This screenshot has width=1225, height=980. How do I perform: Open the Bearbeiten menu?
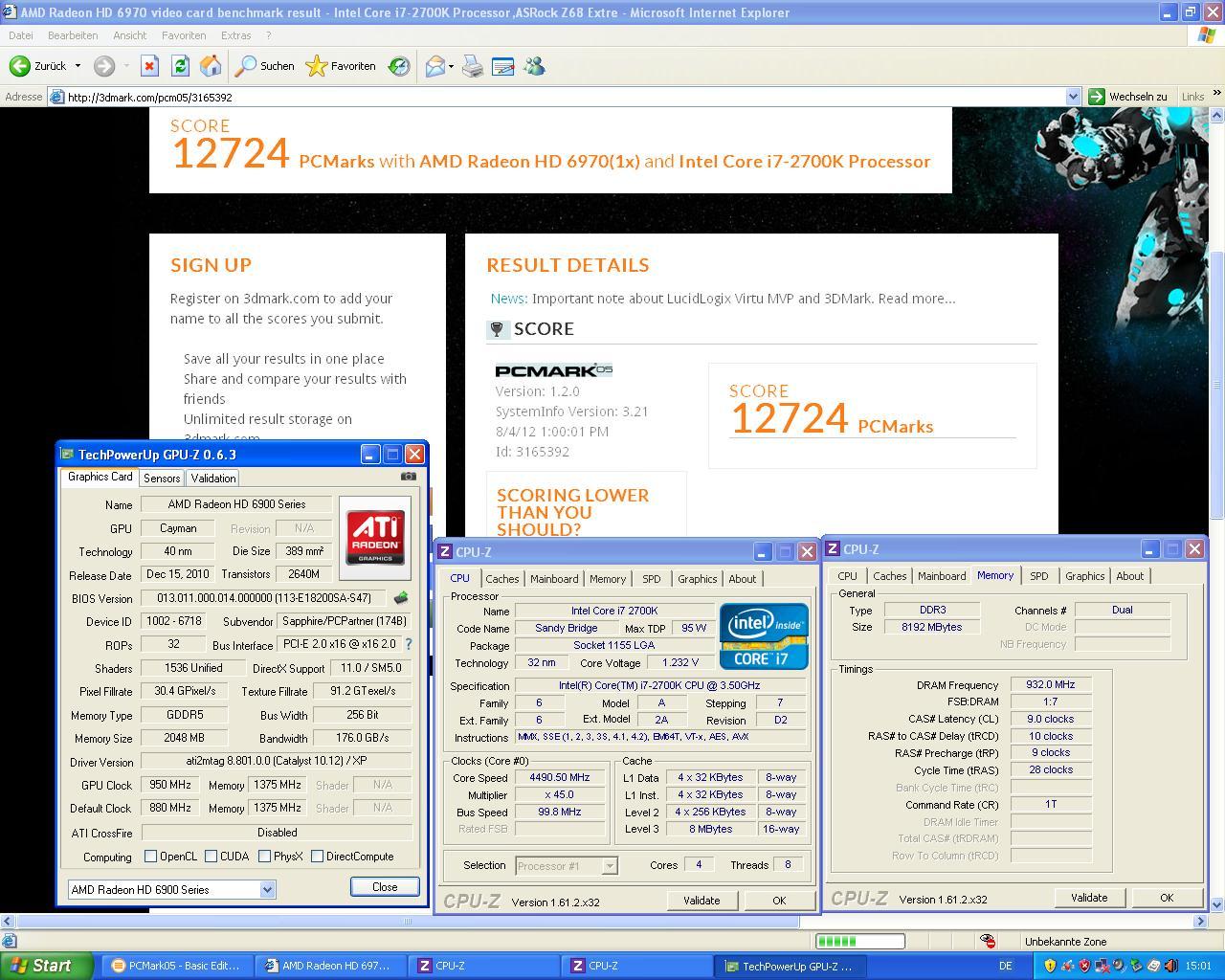73,35
